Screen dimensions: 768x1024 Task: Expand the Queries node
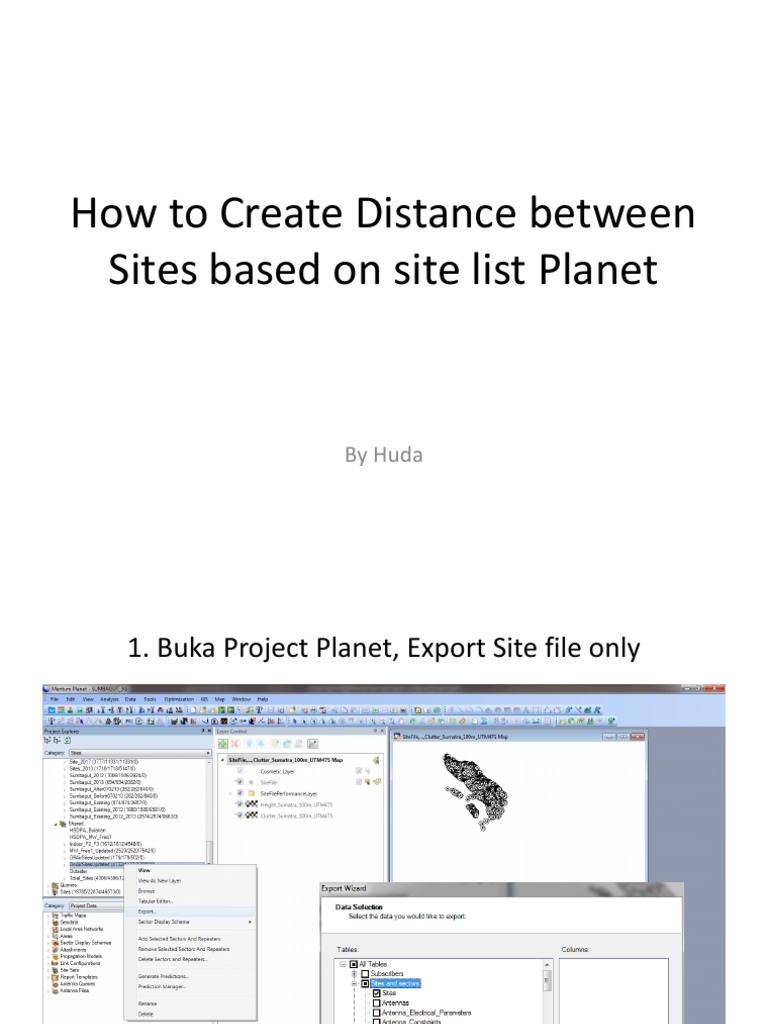click(48, 885)
